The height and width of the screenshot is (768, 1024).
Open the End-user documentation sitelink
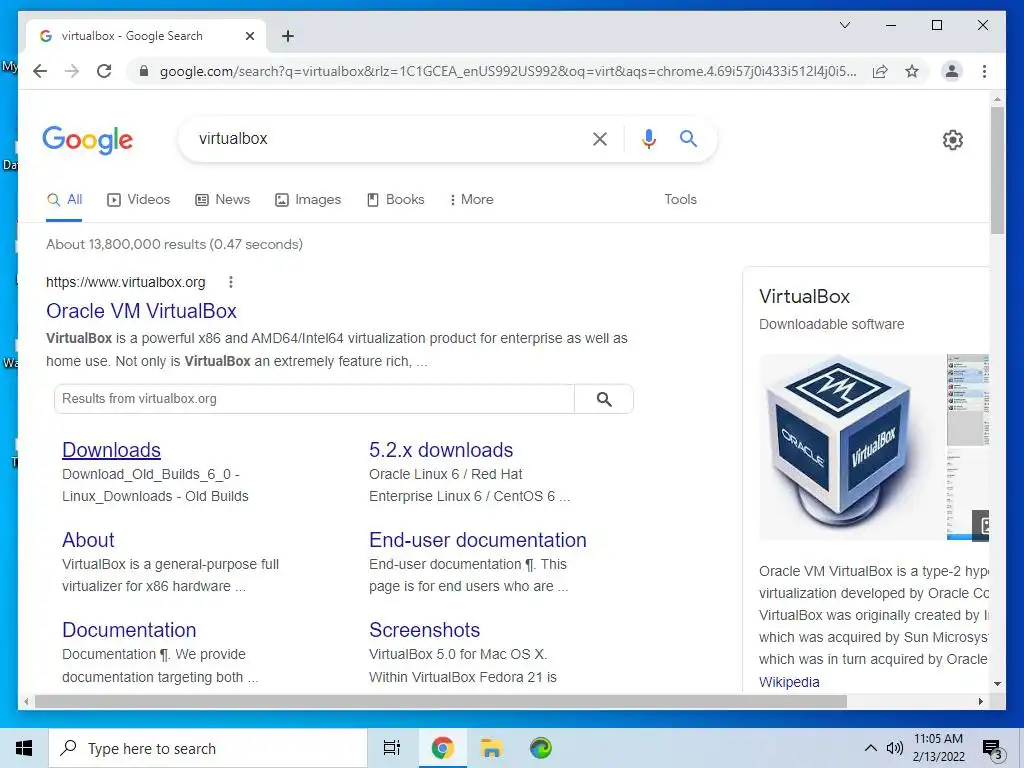477,540
